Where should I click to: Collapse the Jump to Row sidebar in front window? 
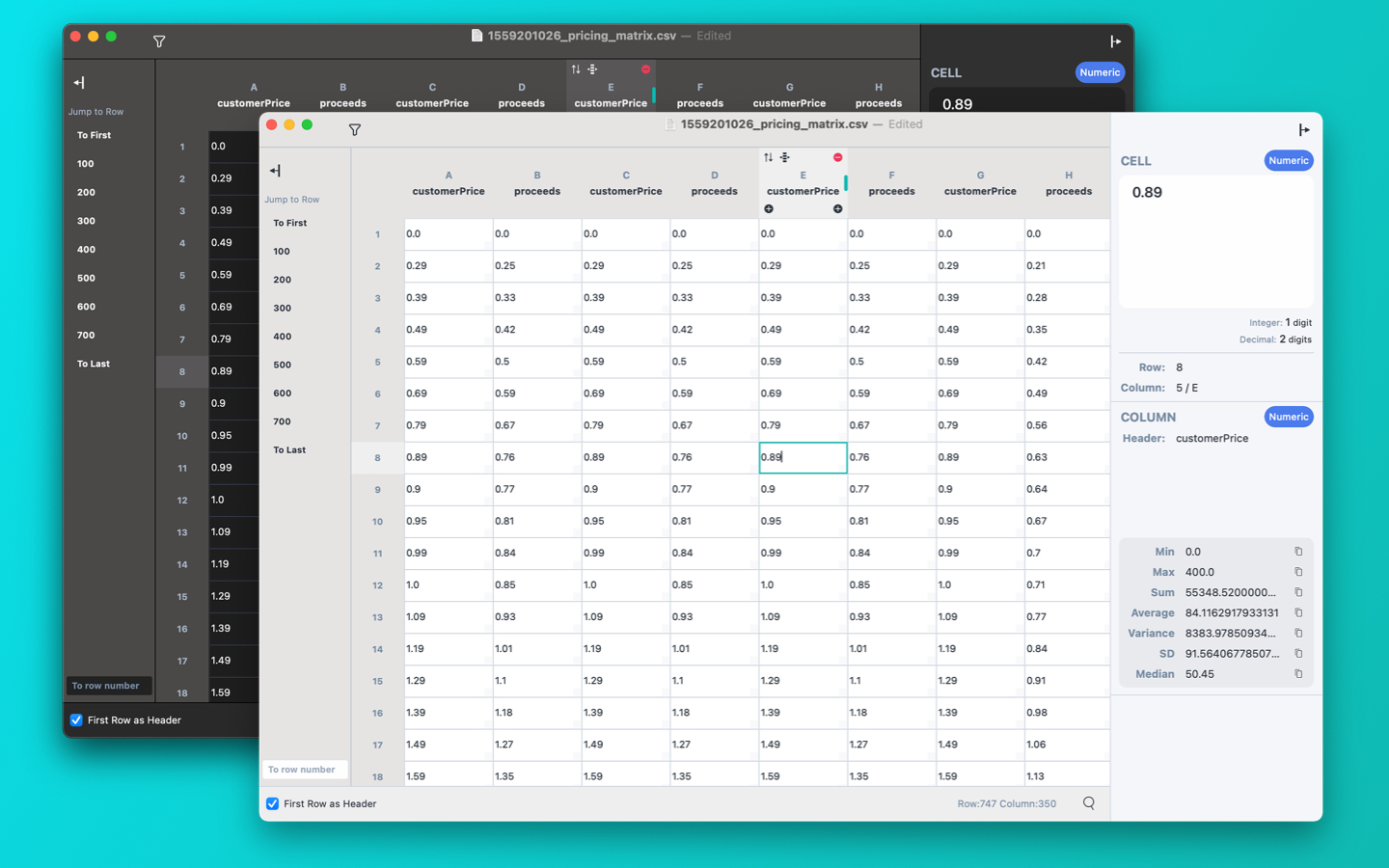275,171
